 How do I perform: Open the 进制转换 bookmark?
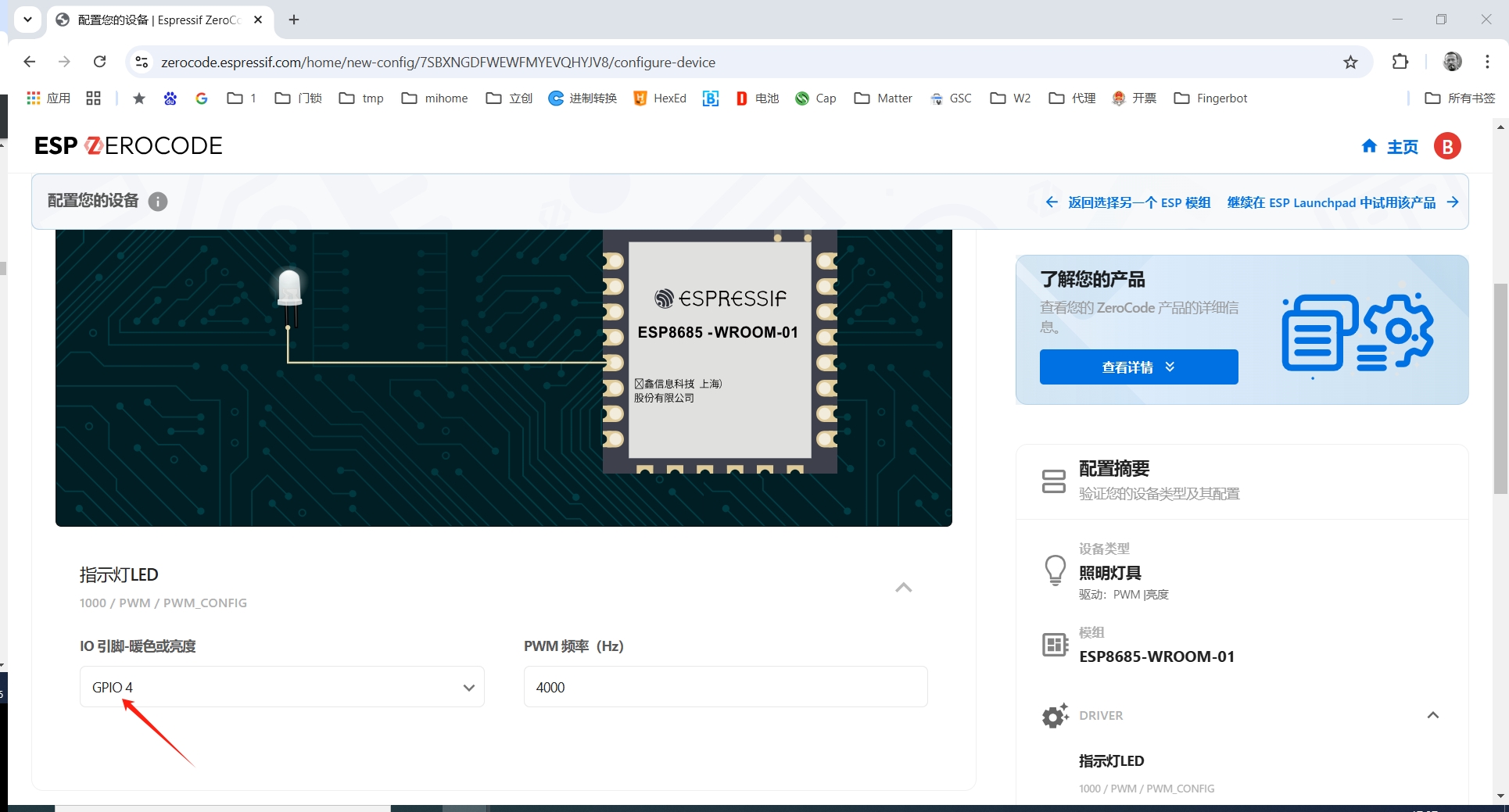582,98
